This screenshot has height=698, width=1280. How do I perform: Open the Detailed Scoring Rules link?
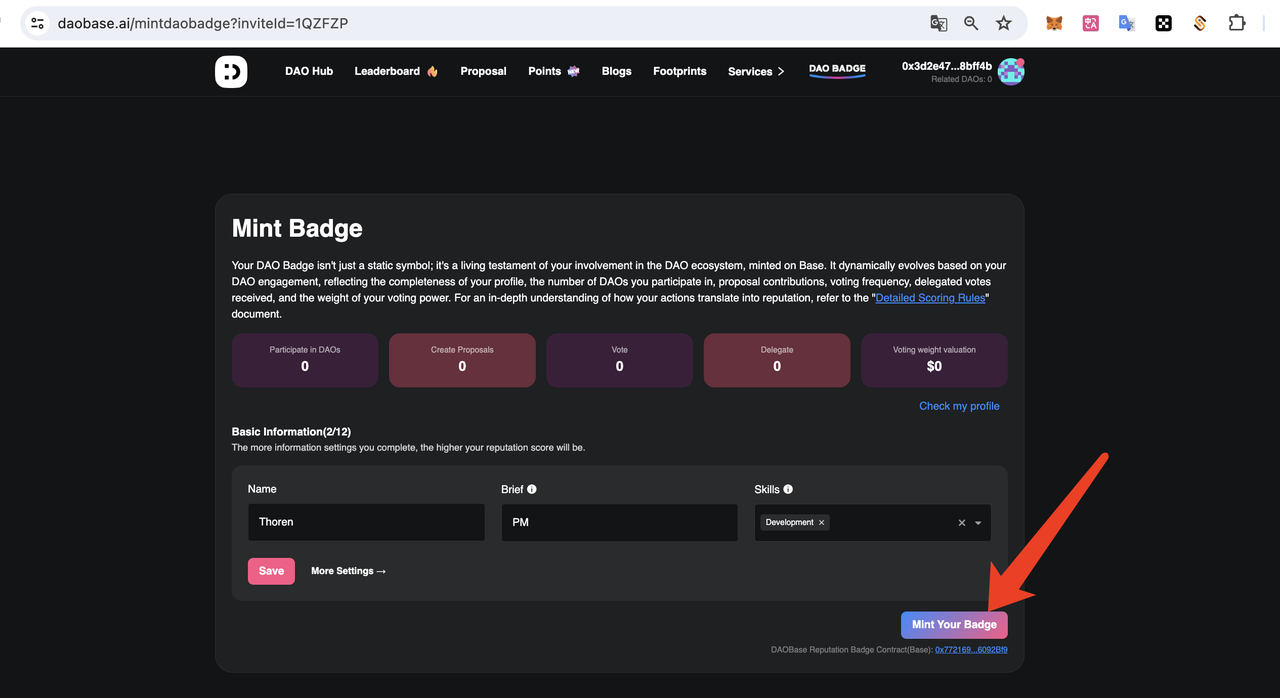(x=931, y=298)
